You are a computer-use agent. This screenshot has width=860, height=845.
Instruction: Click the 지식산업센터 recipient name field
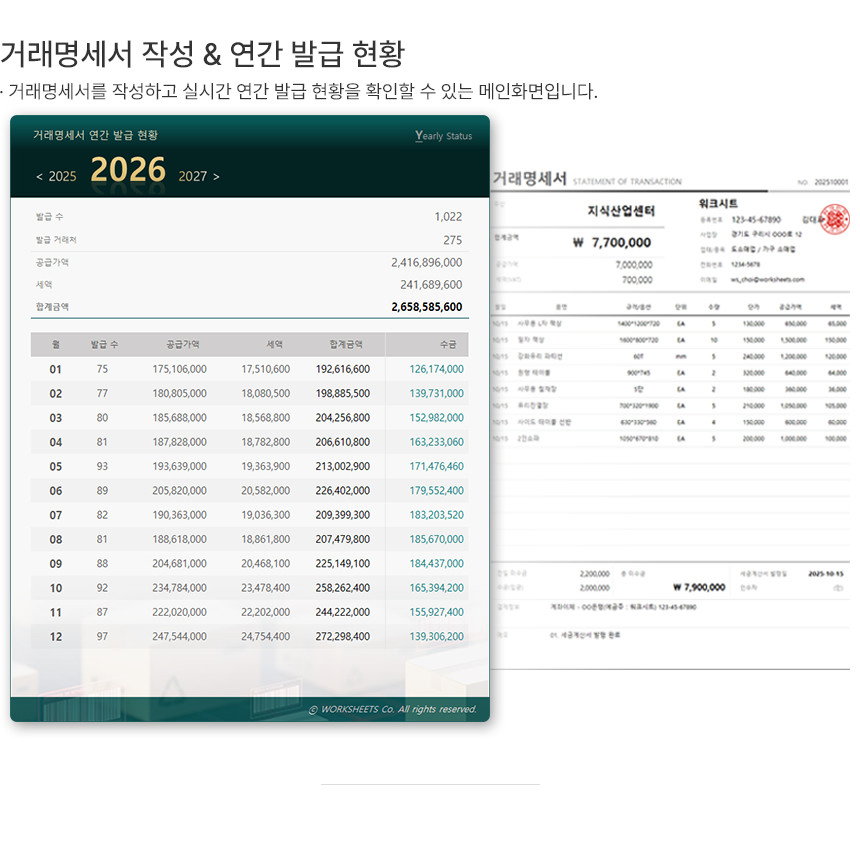(x=620, y=211)
